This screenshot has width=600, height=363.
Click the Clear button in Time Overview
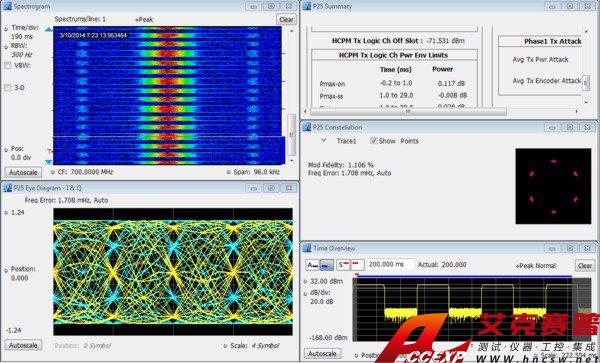click(x=585, y=265)
